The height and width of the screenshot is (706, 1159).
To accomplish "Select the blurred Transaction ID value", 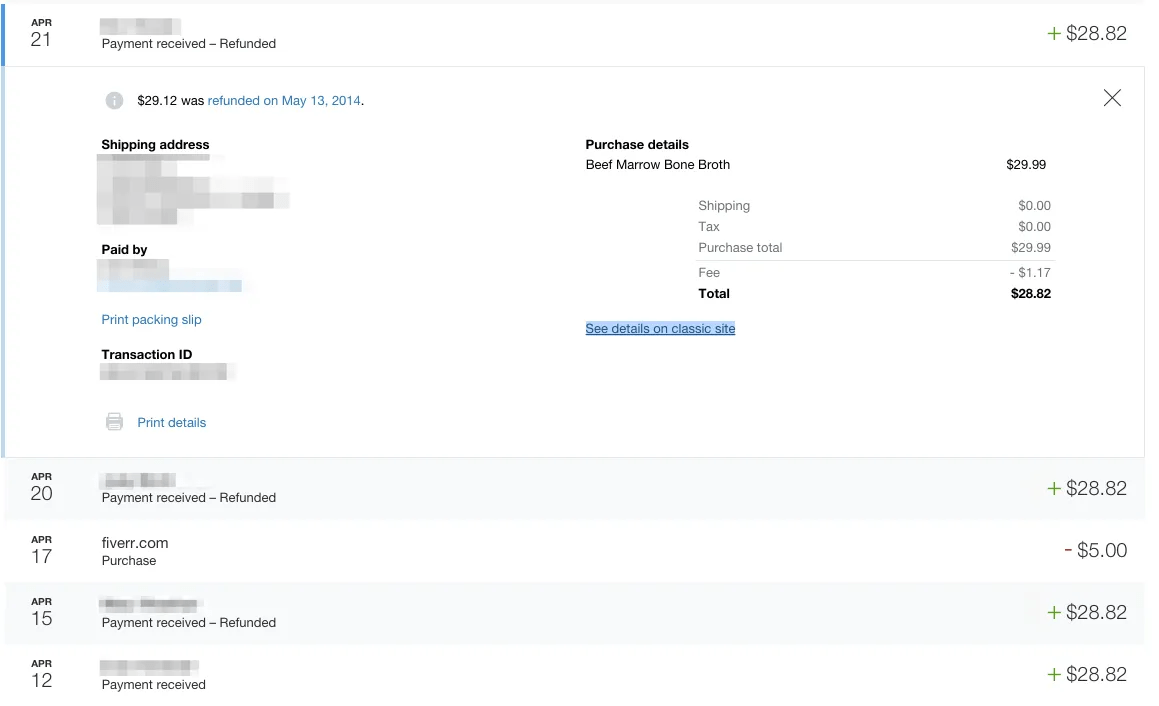I will tap(167, 372).
